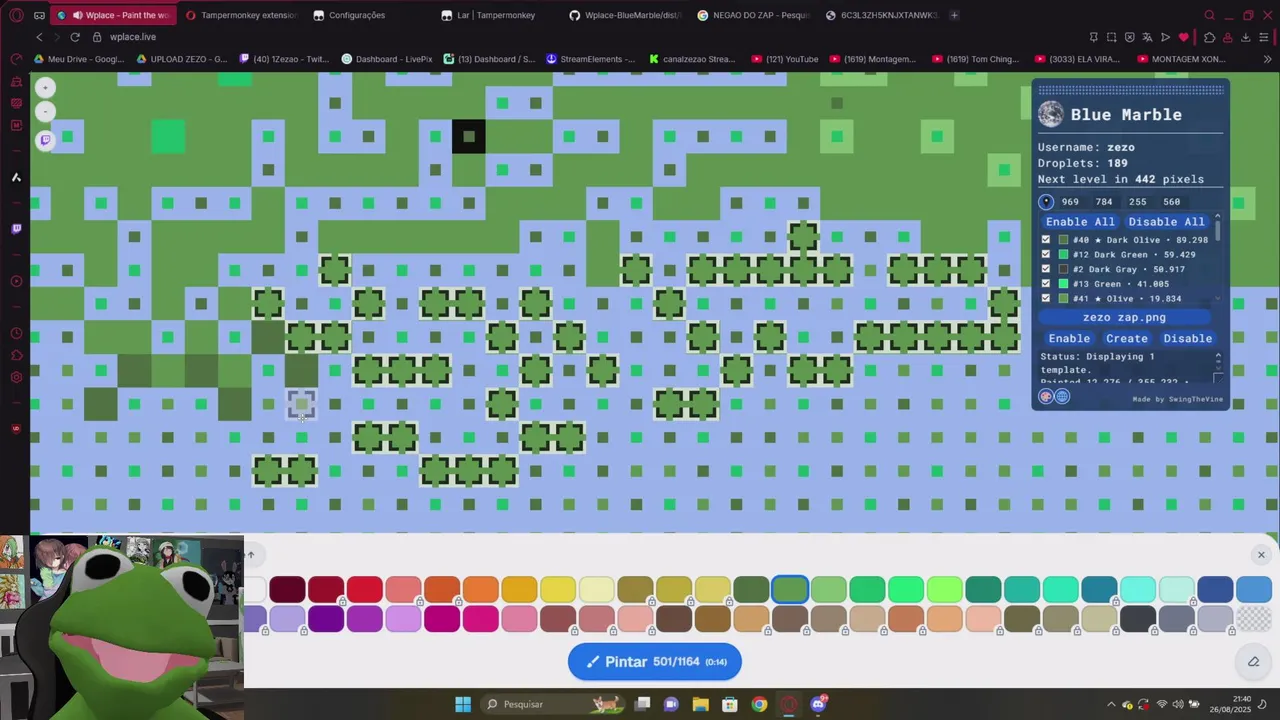Click the zezo zap.png file button
Screen dimensions: 1280x720
[1124, 317]
